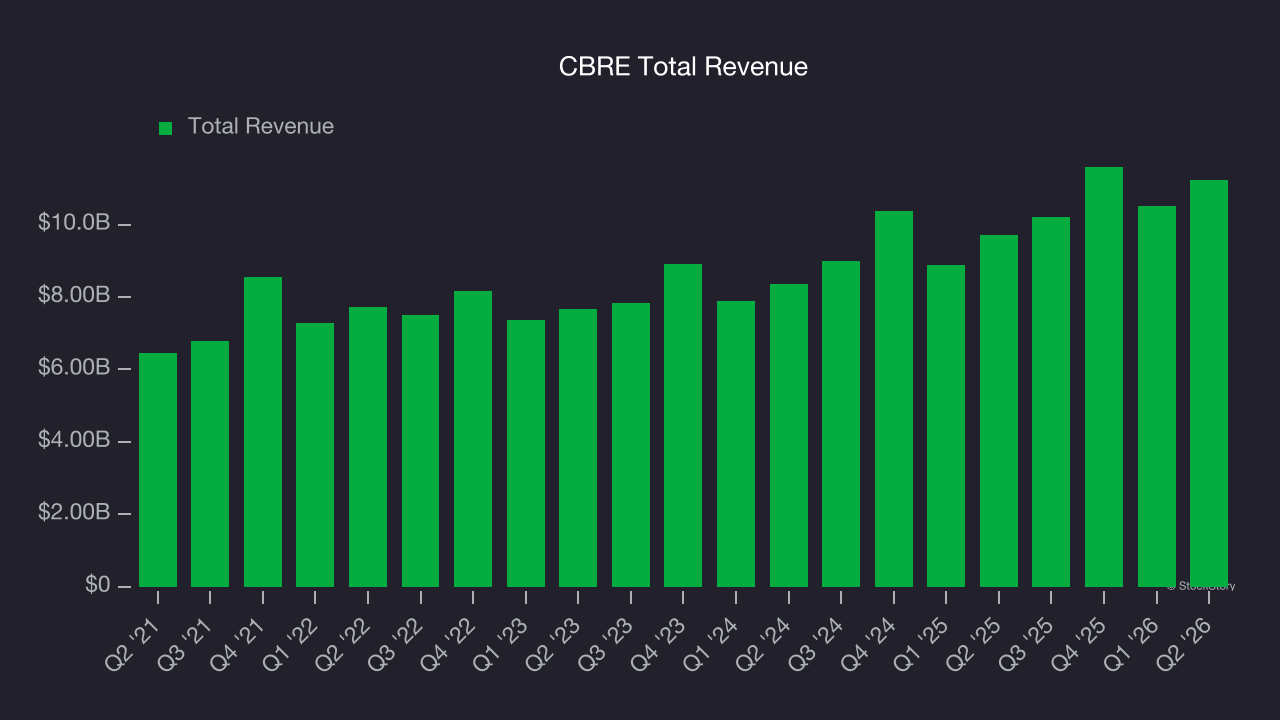The image size is (1280, 720).
Task: Choose the Q4 '22 revenue bar
Action: pos(473,439)
